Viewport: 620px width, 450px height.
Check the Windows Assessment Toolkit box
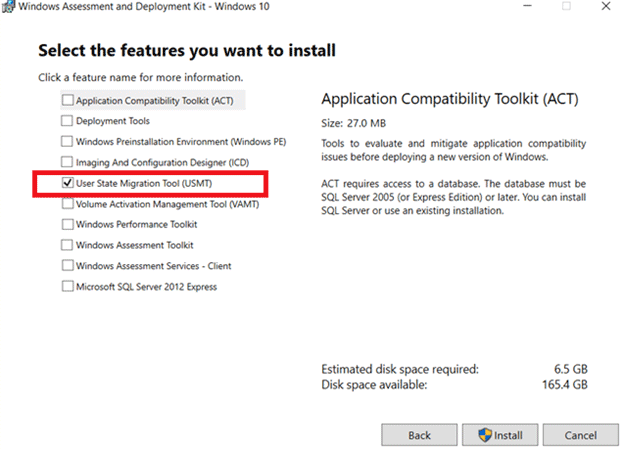point(67,245)
